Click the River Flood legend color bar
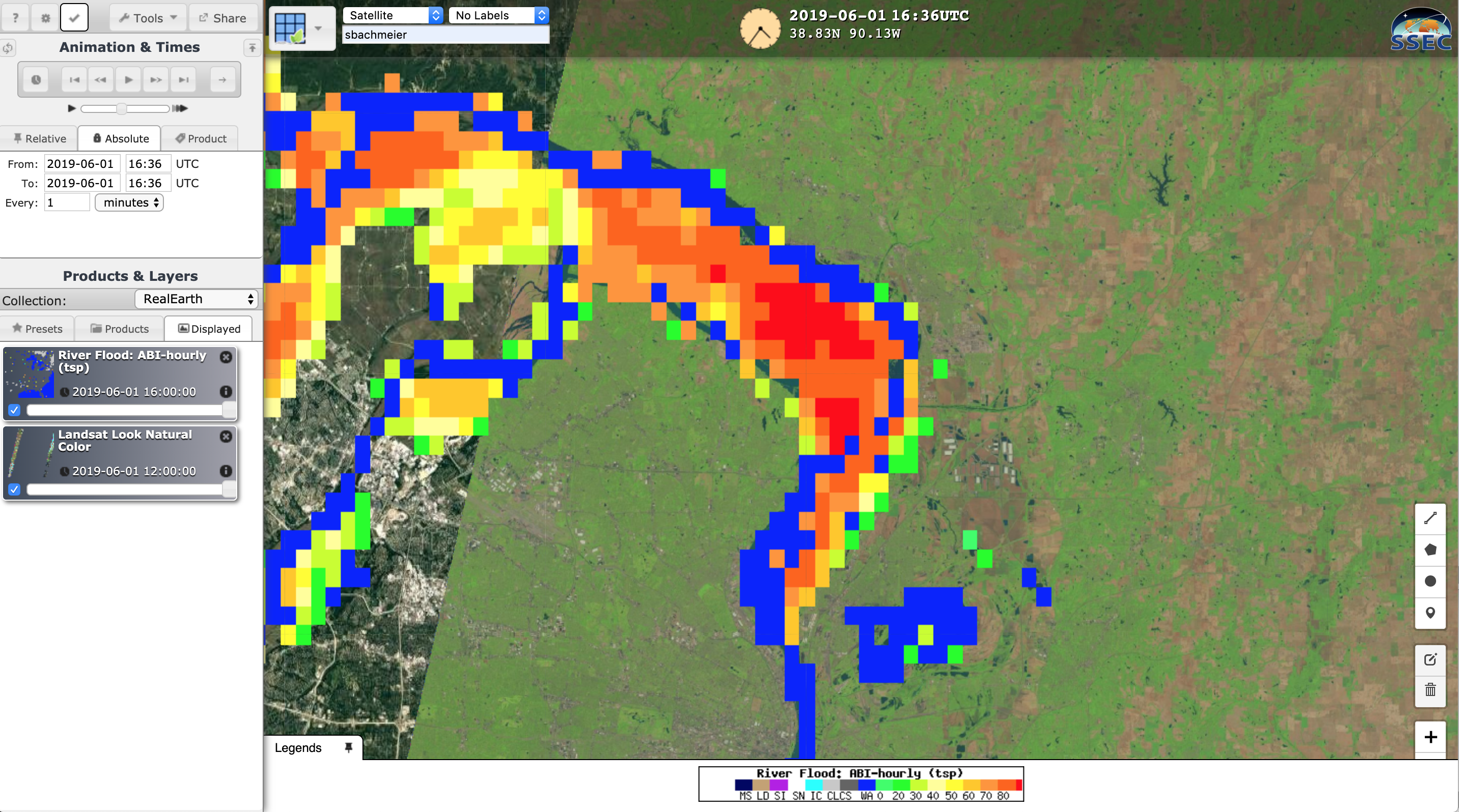Screen dimensions: 1459x812 click(878, 785)
